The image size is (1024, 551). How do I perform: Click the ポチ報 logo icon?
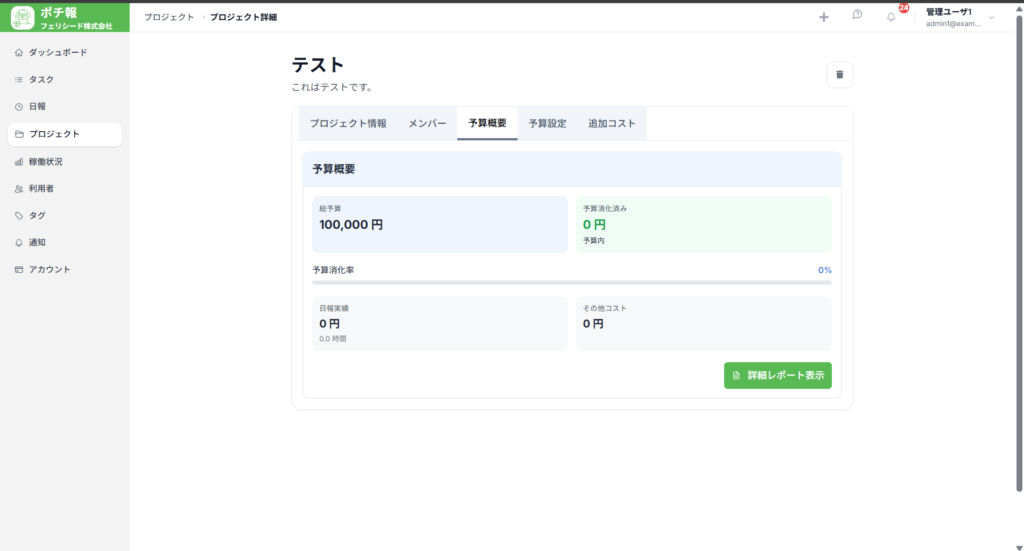point(23,18)
